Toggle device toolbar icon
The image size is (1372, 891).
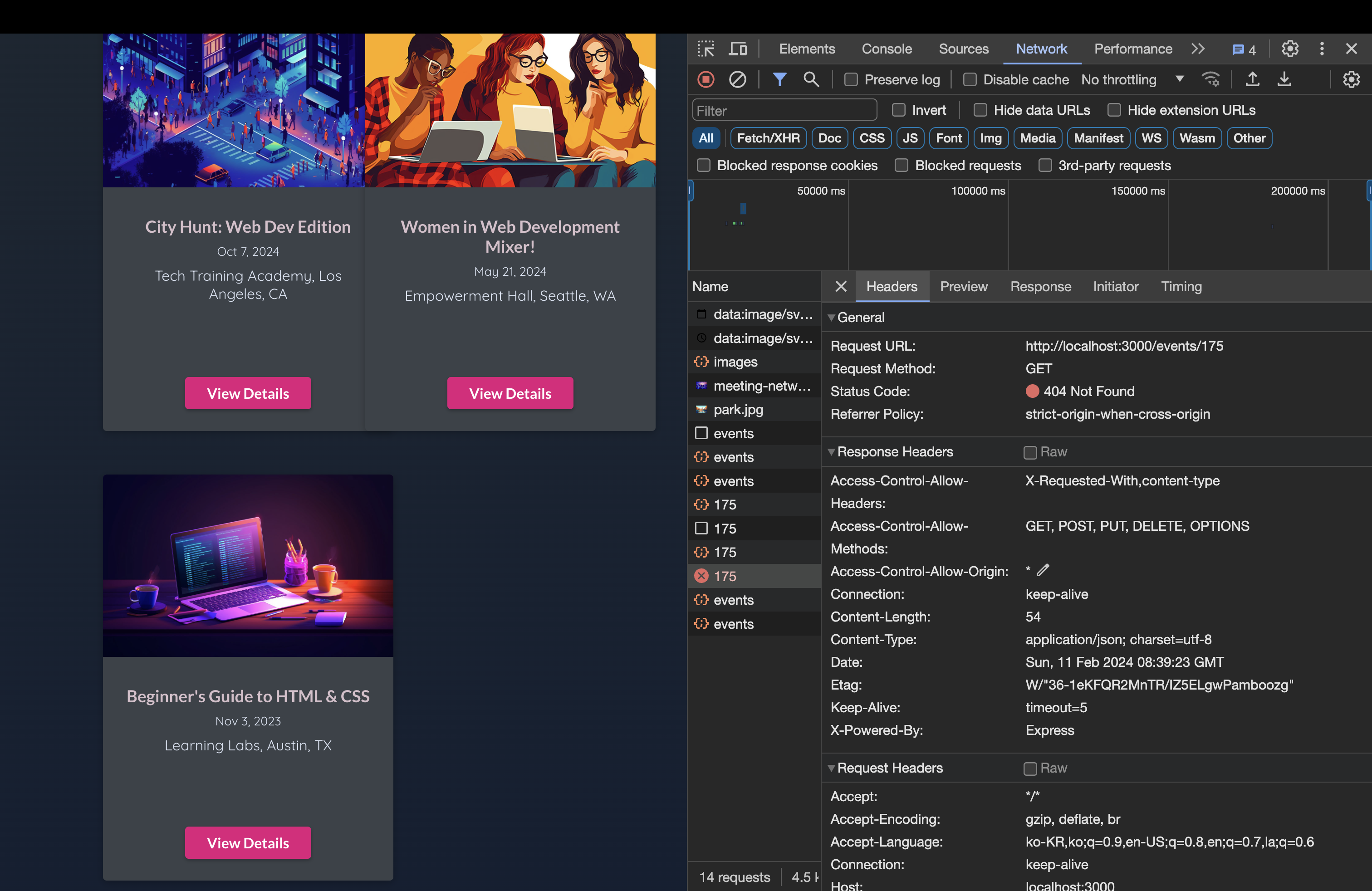click(738, 49)
